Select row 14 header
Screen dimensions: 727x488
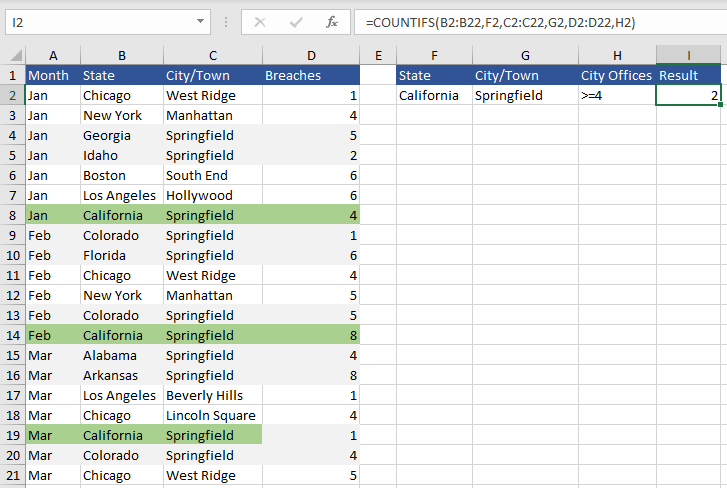(x=13, y=335)
